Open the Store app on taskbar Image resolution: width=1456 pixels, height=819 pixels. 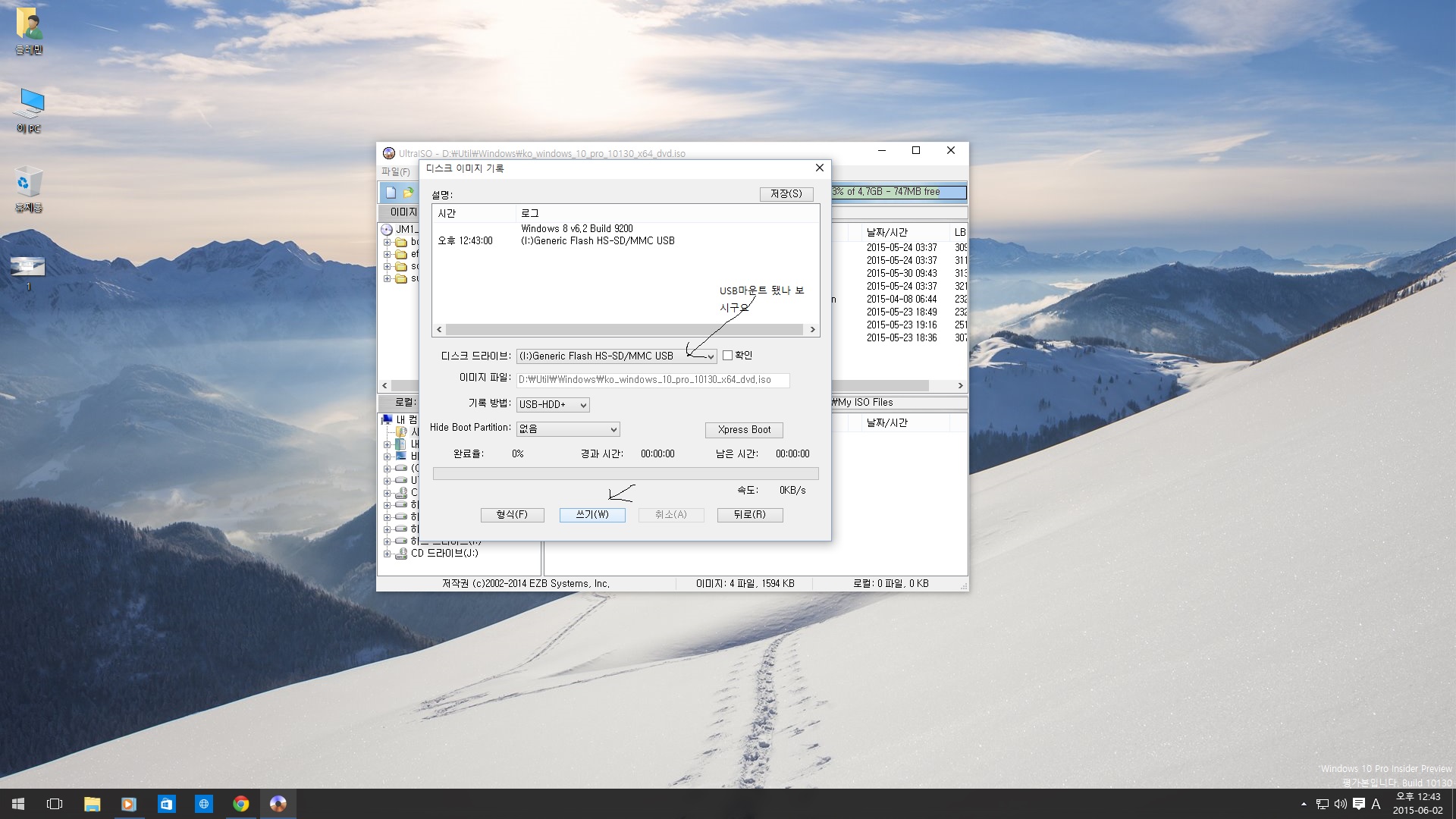tap(166, 804)
